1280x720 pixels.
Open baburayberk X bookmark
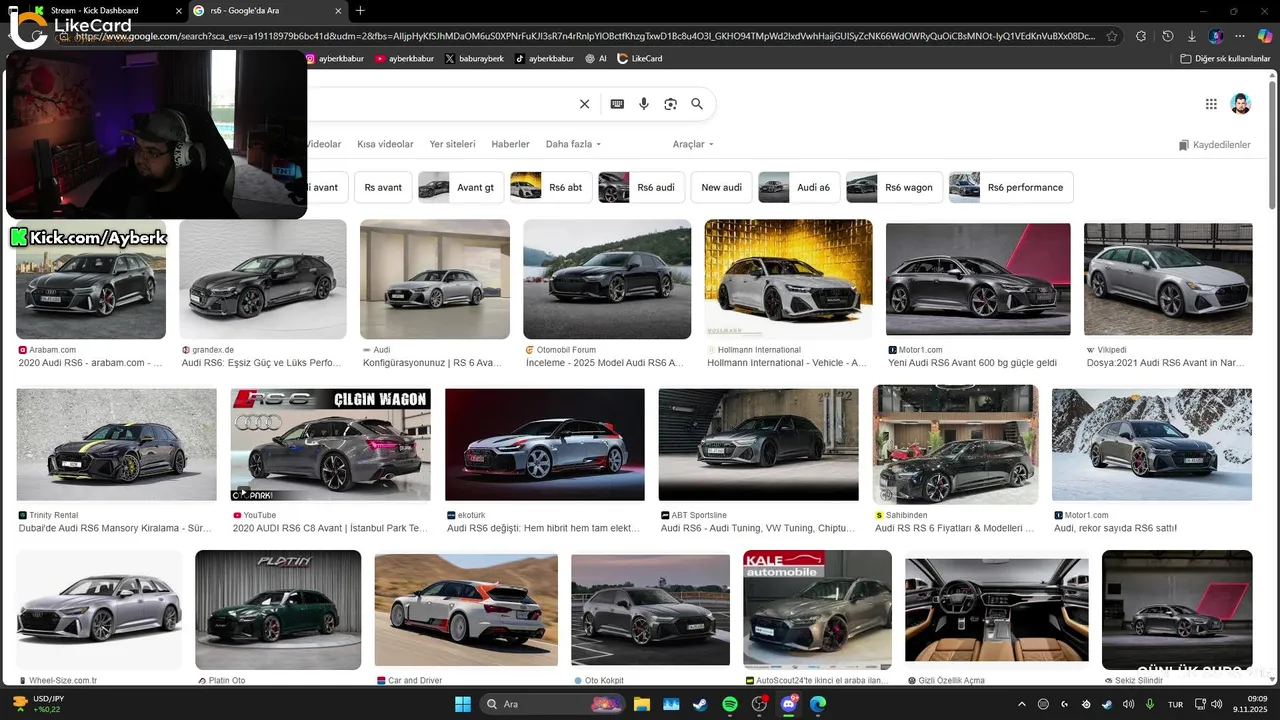click(x=475, y=59)
